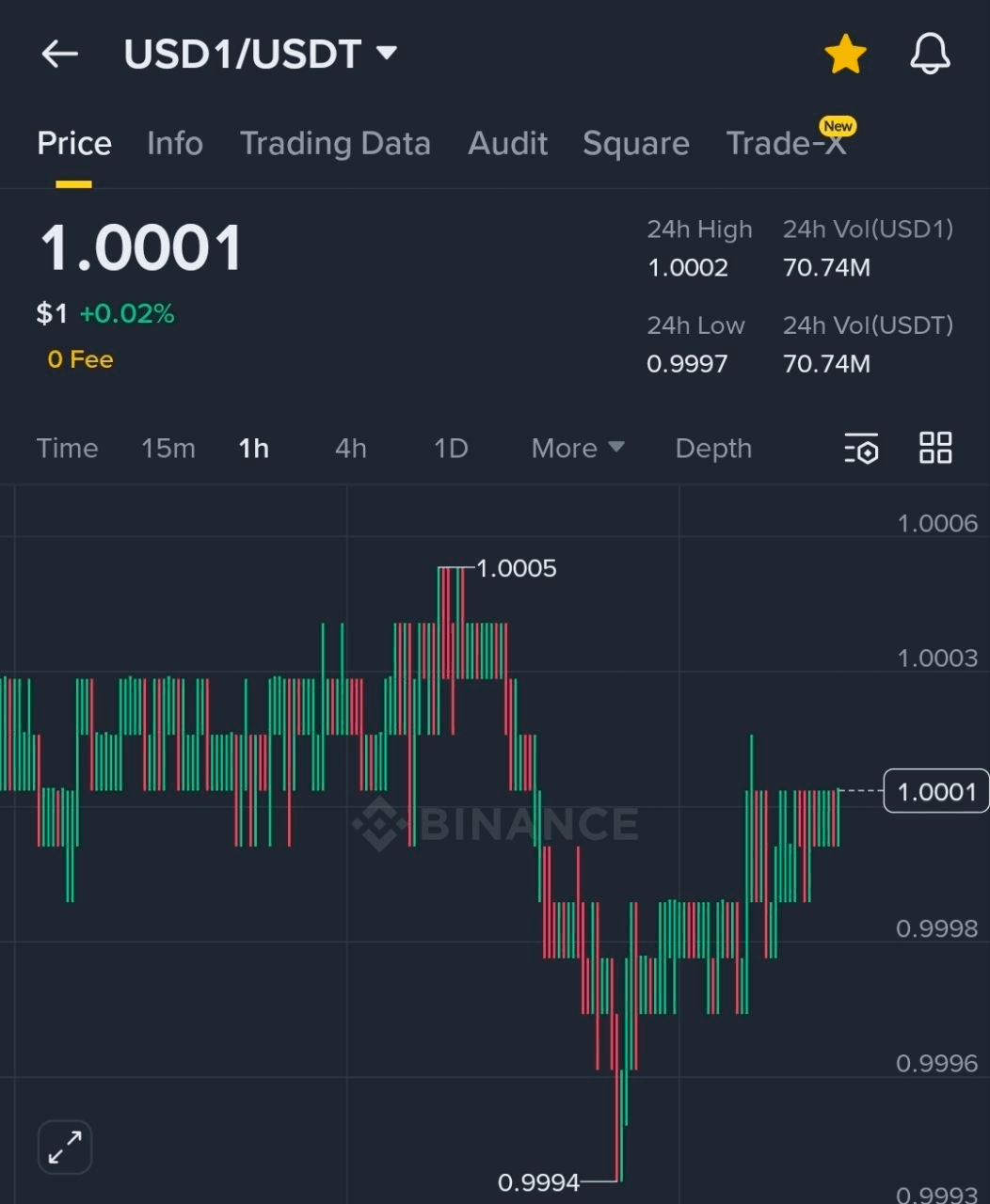Switch to 1D chart interval

[x=451, y=449]
